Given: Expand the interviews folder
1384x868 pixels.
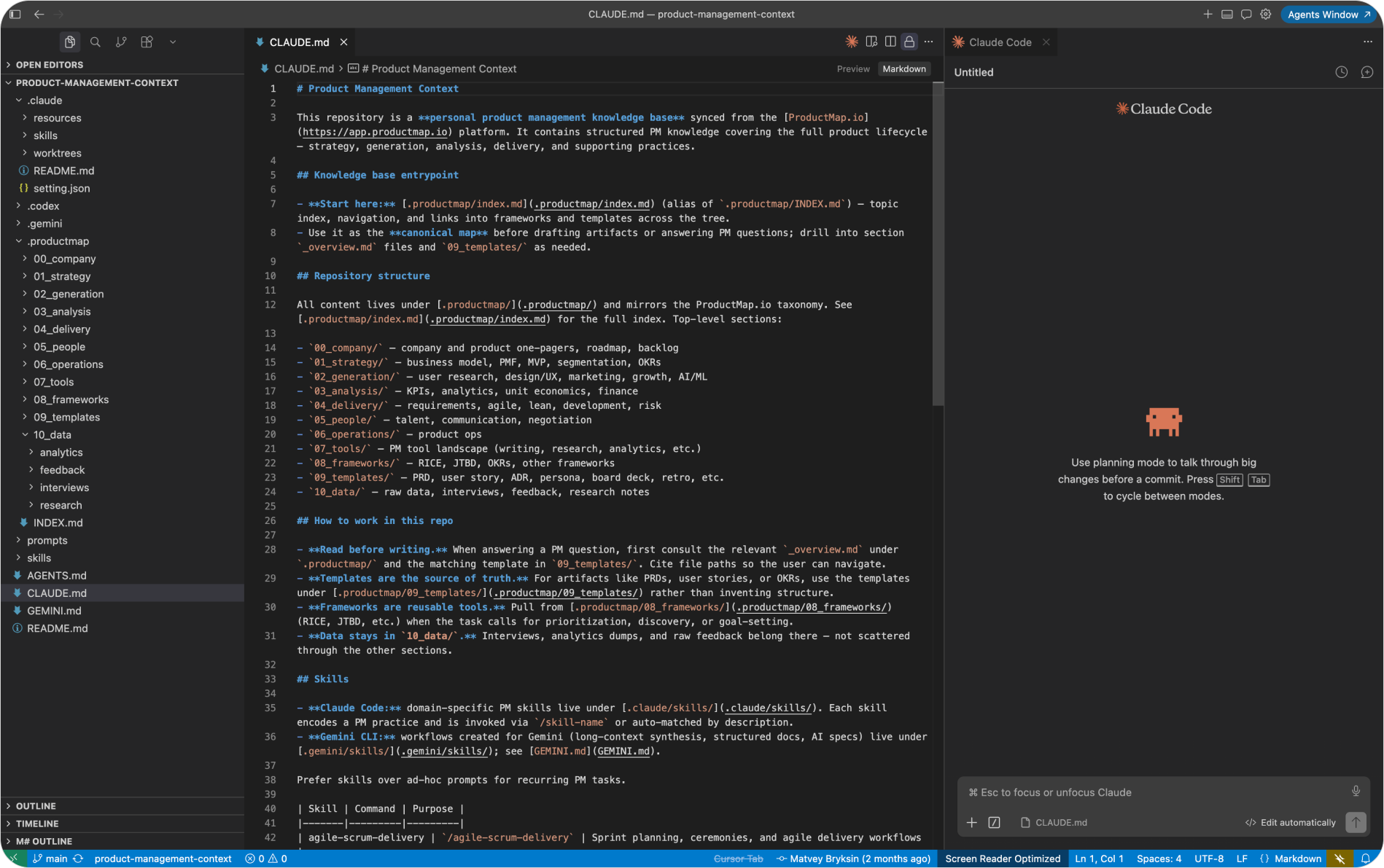Looking at the screenshot, I should [122, 488].
